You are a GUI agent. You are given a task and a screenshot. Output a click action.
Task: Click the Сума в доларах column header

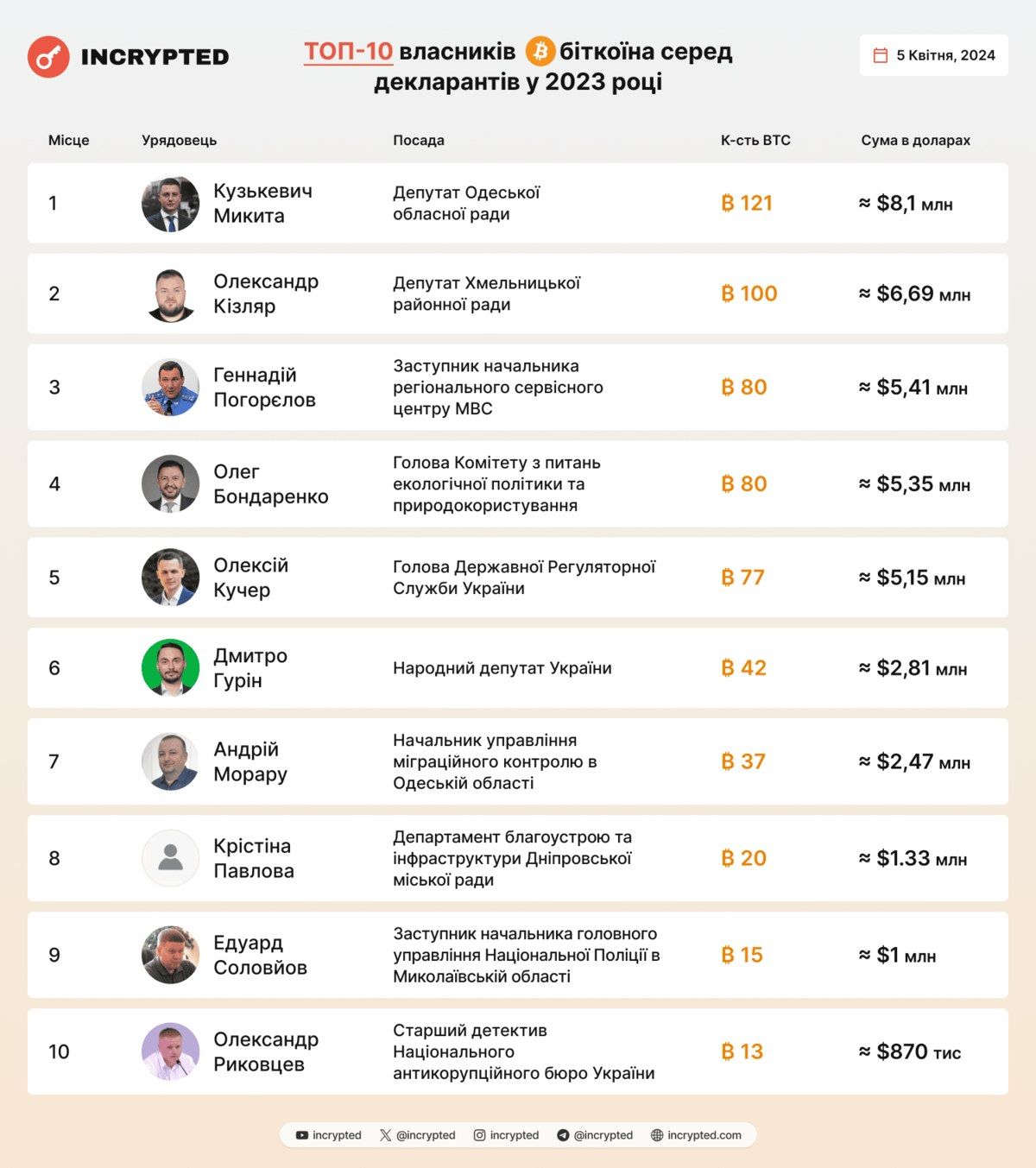point(915,140)
